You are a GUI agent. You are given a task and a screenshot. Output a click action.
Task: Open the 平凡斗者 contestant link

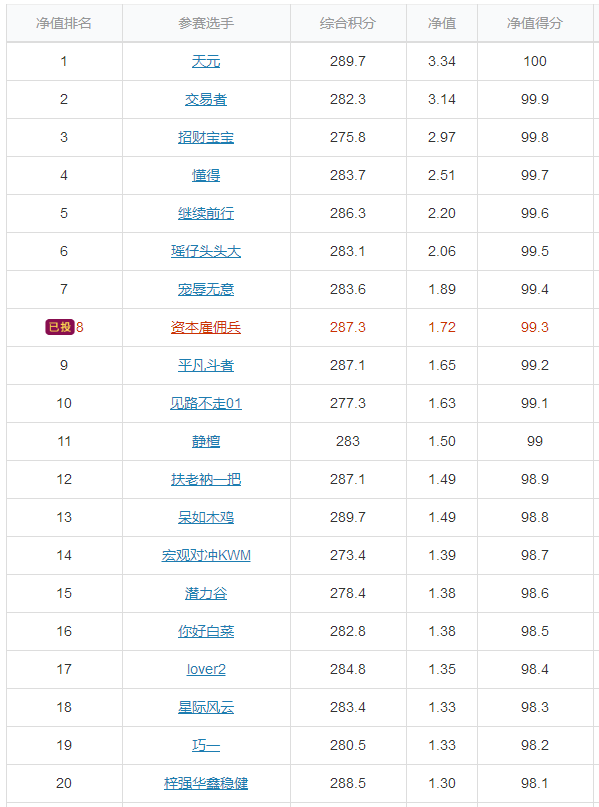point(206,365)
